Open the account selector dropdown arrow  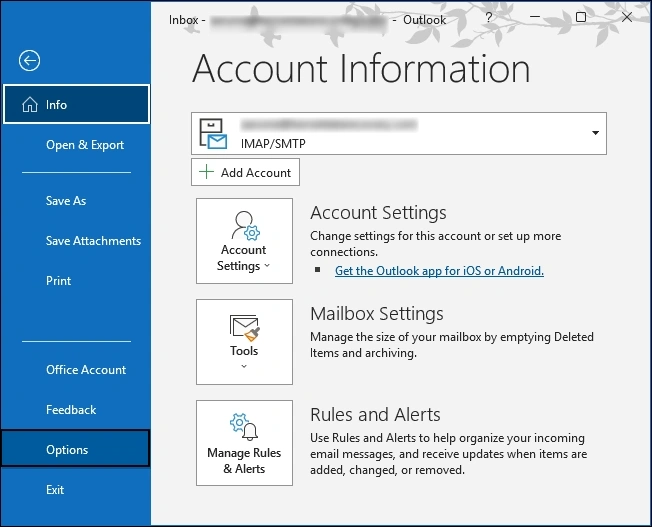(595, 133)
